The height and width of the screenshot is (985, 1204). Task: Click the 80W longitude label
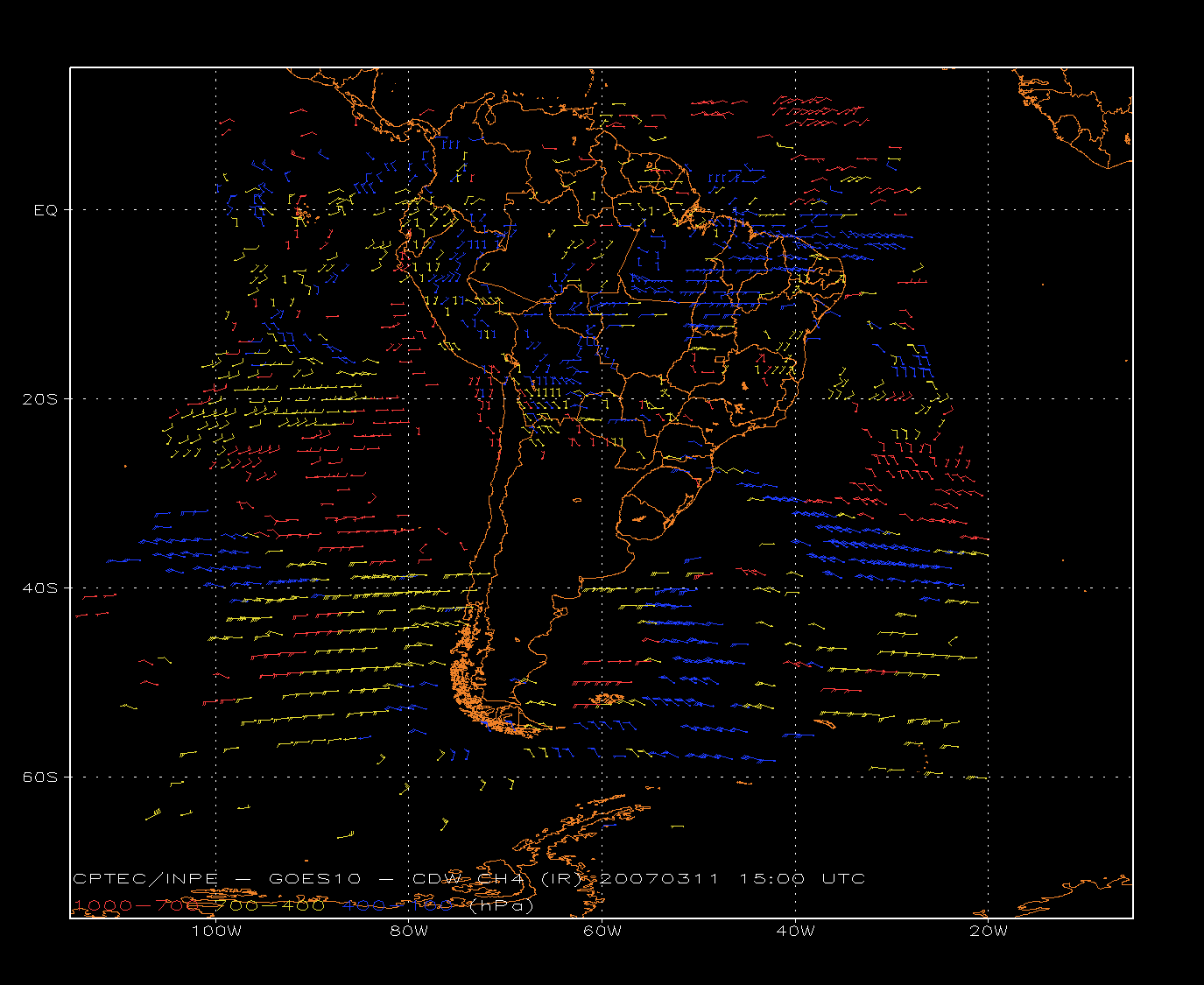(409, 931)
